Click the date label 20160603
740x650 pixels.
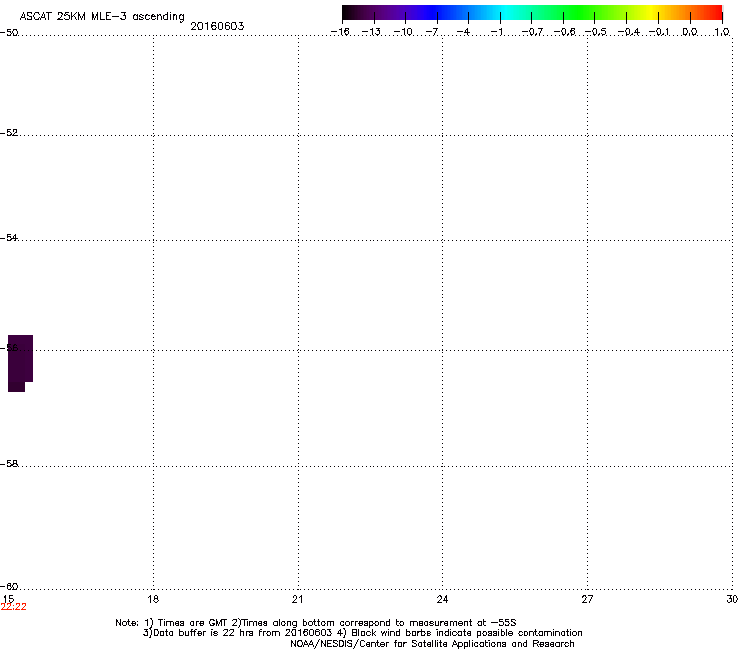pos(217,26)
